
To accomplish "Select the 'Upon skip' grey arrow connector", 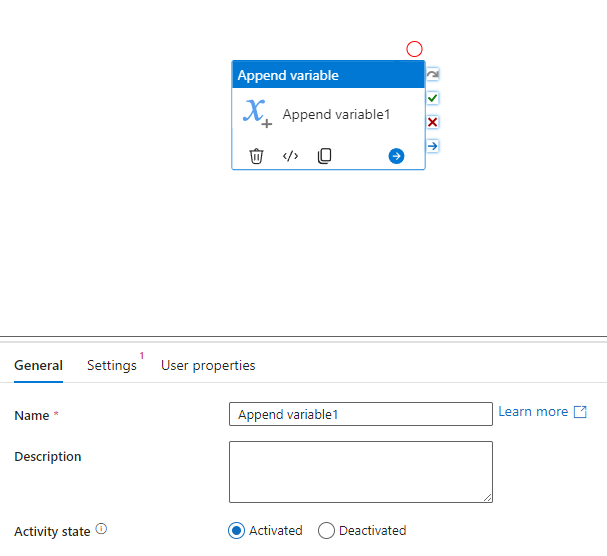I will (432, 74).
